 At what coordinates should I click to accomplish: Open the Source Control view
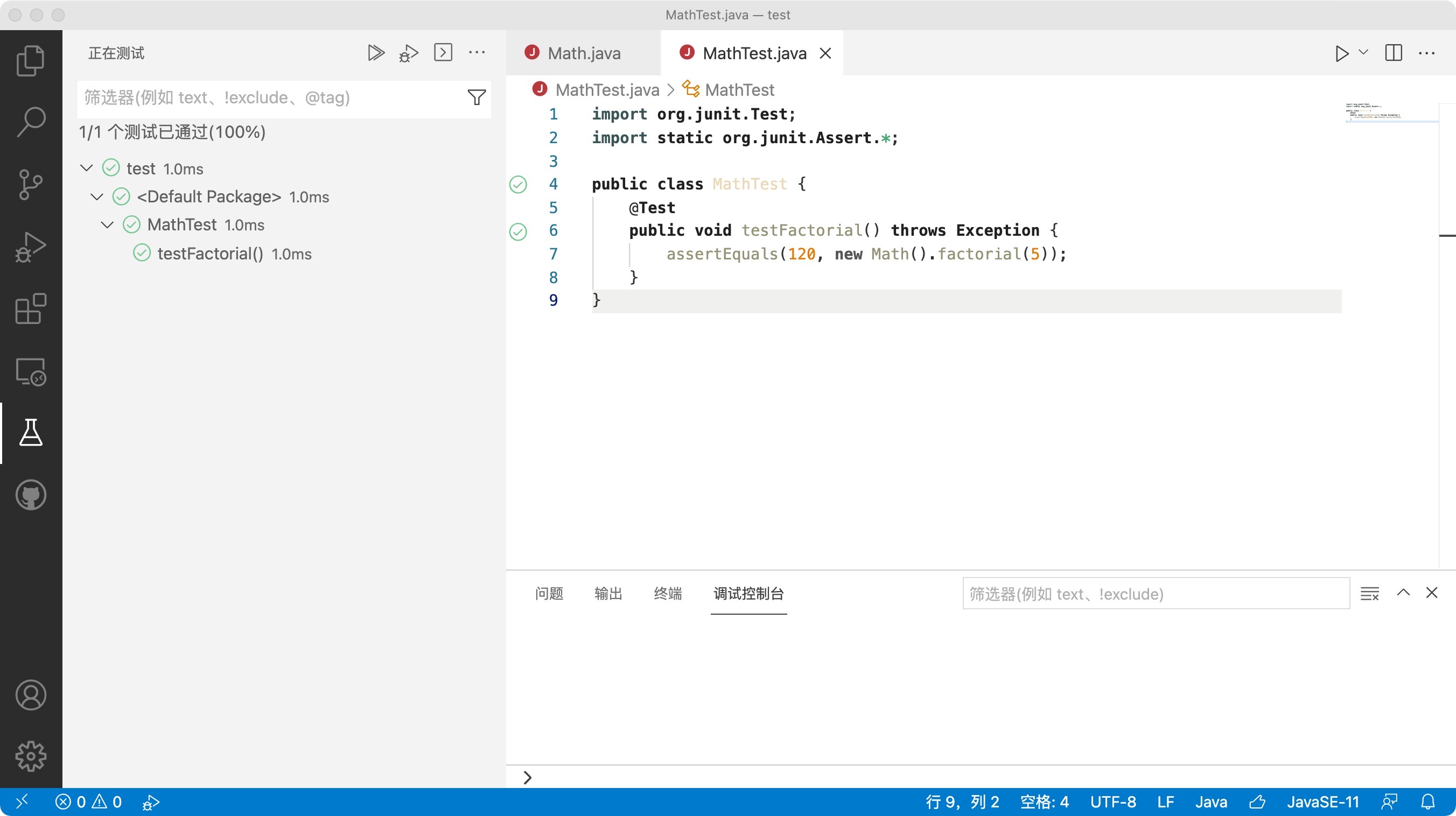(x=31, y=184)
